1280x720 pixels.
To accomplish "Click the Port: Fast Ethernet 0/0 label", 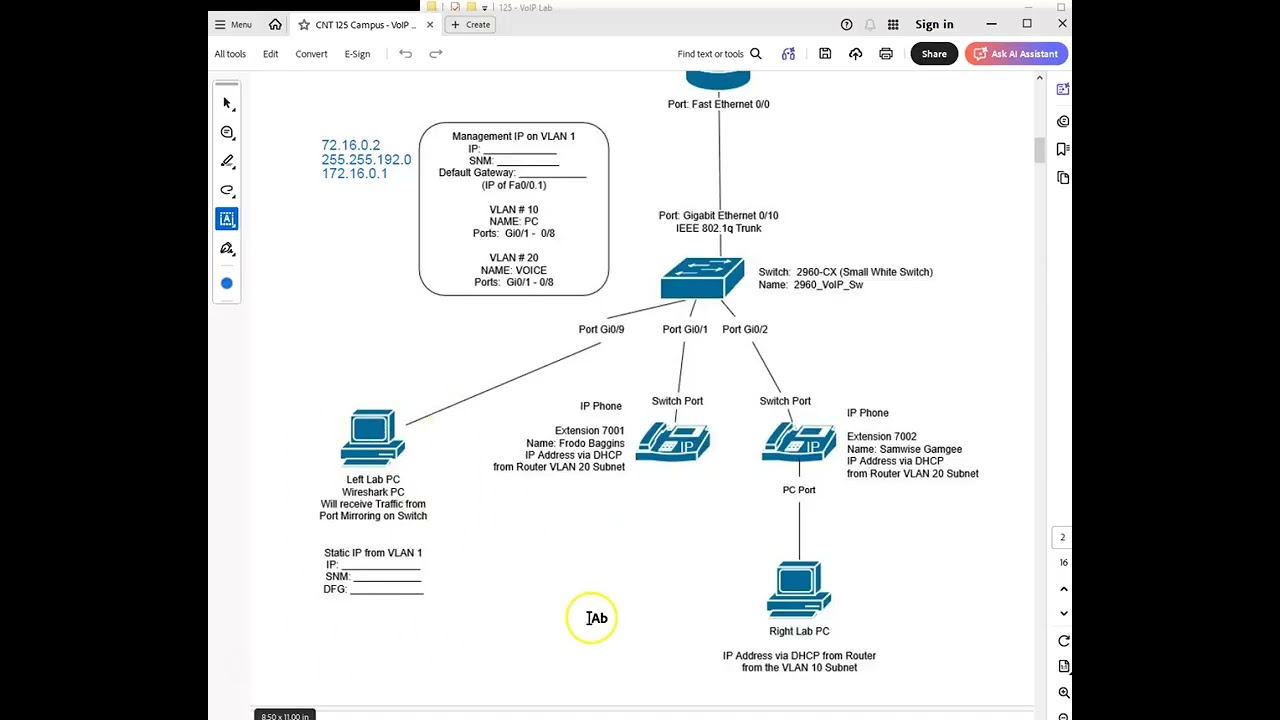I will (x=718, y=104).
